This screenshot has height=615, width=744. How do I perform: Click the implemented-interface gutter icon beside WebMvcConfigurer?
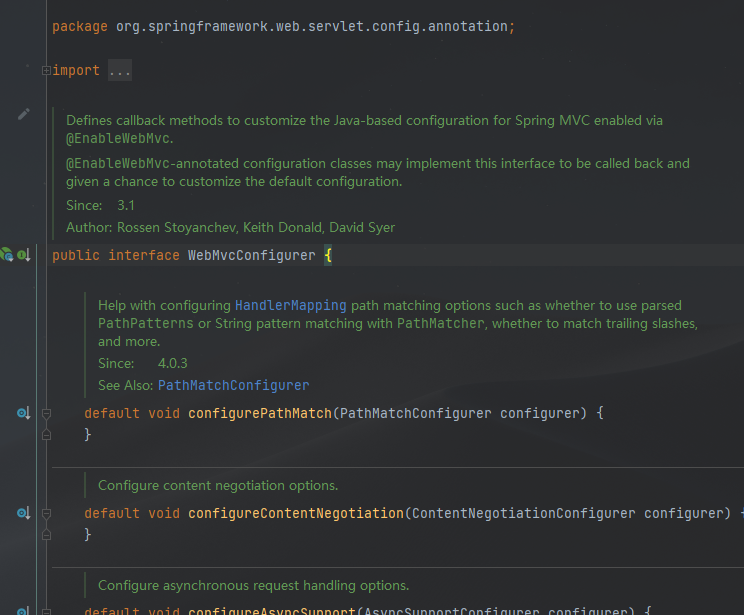pos(22,255)
